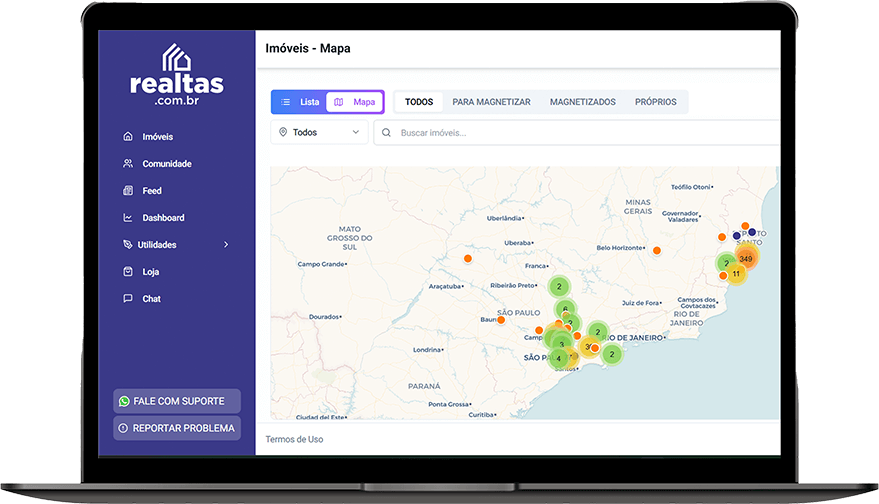Click the map icon in the Mapa toggle
This screenshot has width=879, height=504.
coord(339,102)
